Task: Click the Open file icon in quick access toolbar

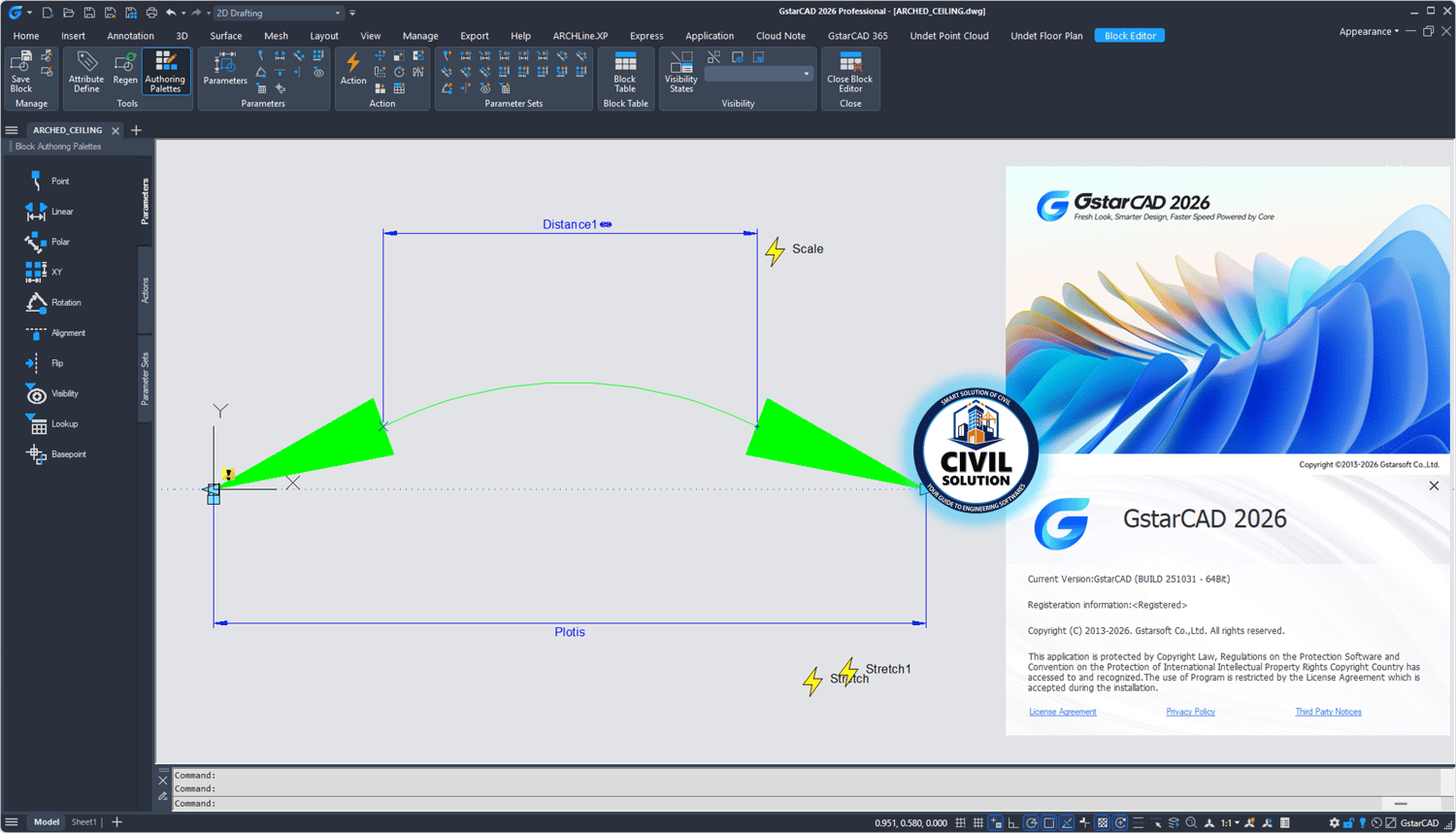Action: pyautogui.click(x=68, y=13)
